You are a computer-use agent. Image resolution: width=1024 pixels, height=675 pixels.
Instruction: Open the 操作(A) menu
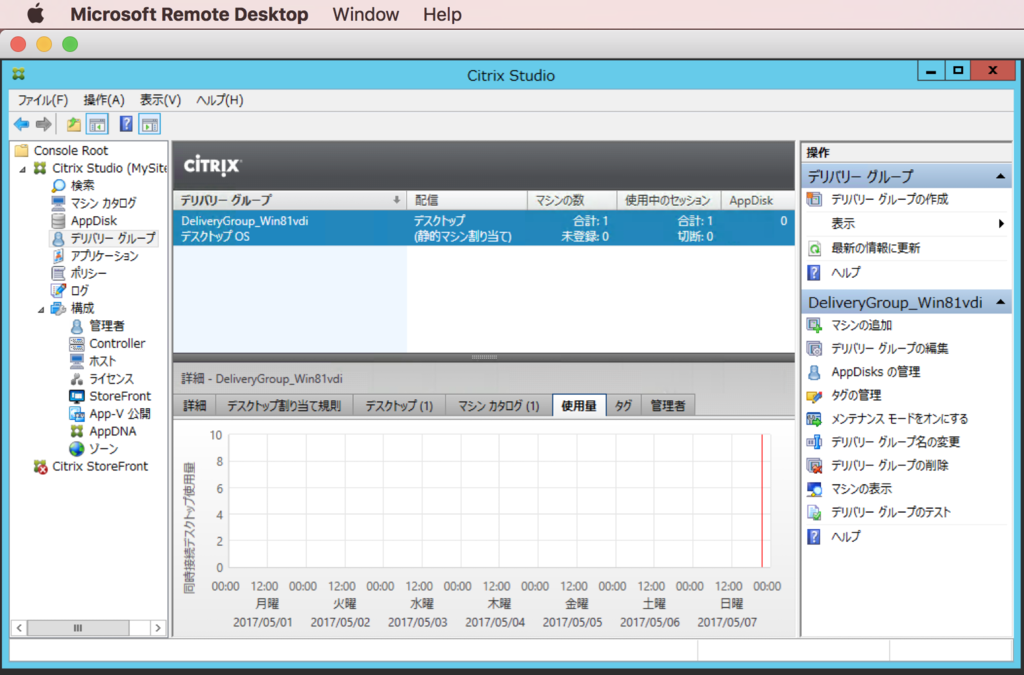104,100
